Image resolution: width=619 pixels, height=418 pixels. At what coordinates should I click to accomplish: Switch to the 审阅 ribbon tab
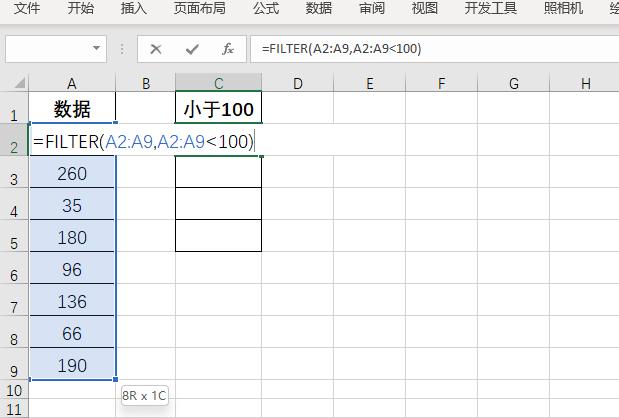(x=372, y=8)
